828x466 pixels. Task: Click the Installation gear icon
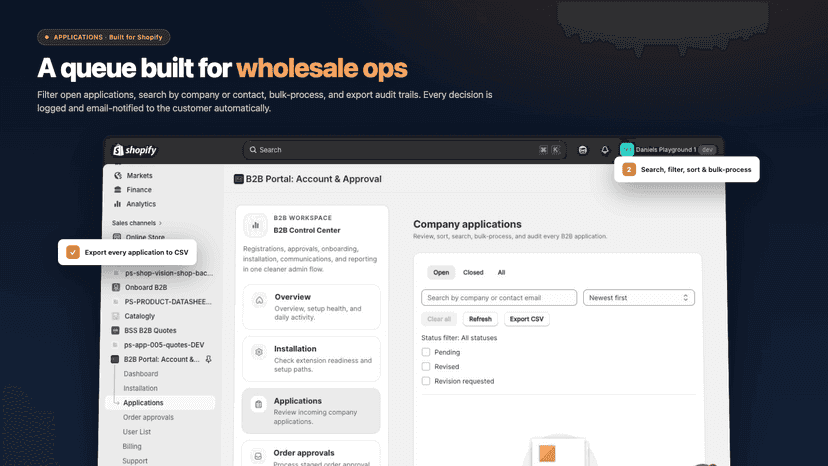coord(259,352)
